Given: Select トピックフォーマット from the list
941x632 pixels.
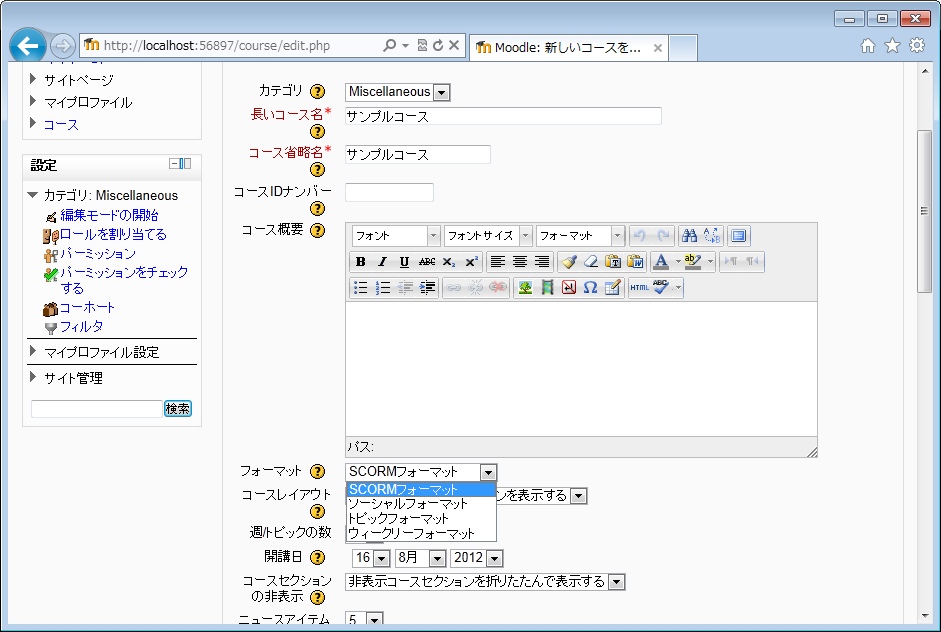Looking at the screenshot, I should (399, 519).
